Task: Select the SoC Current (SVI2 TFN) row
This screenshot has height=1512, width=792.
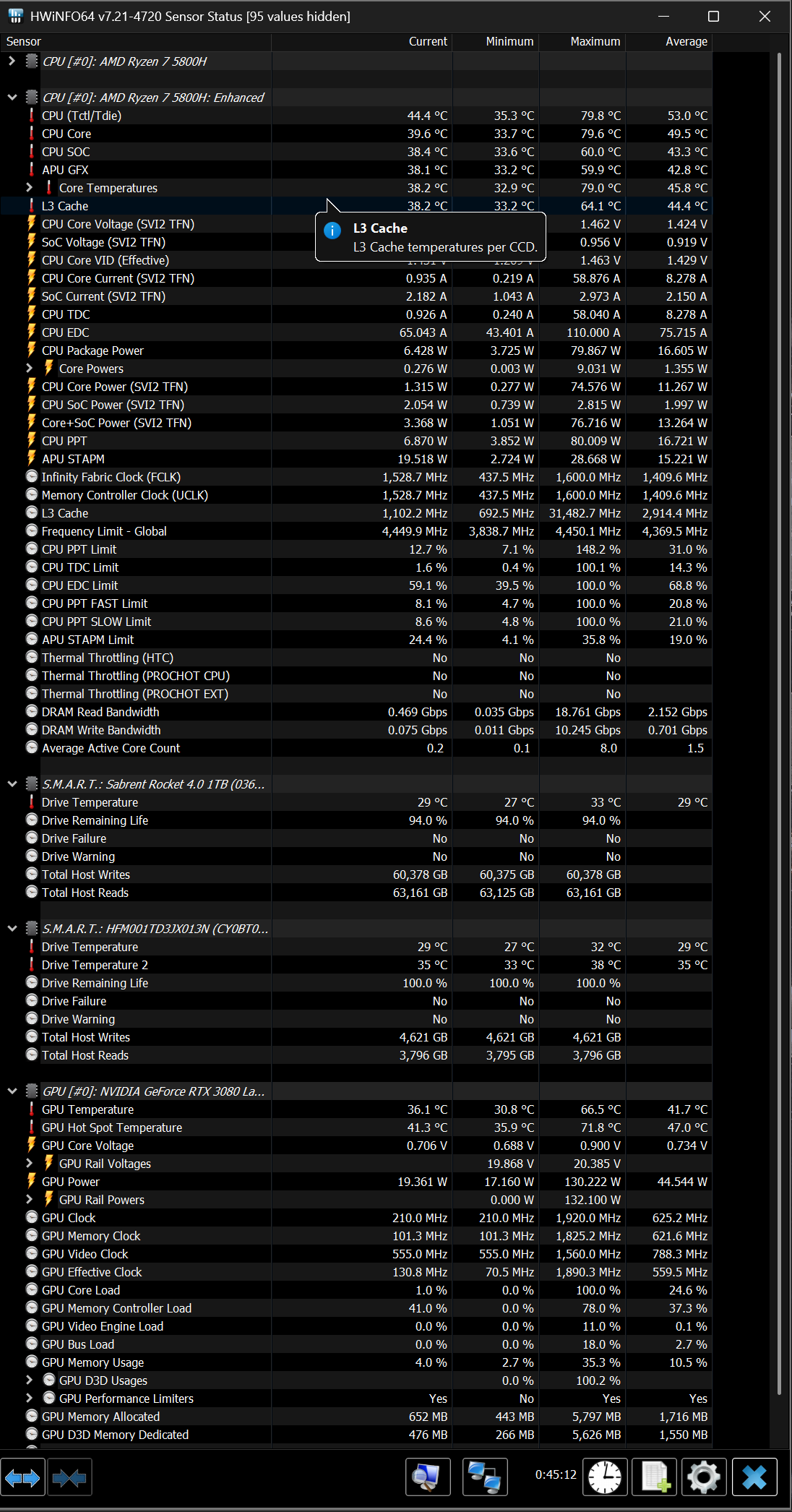Action: 356,296
